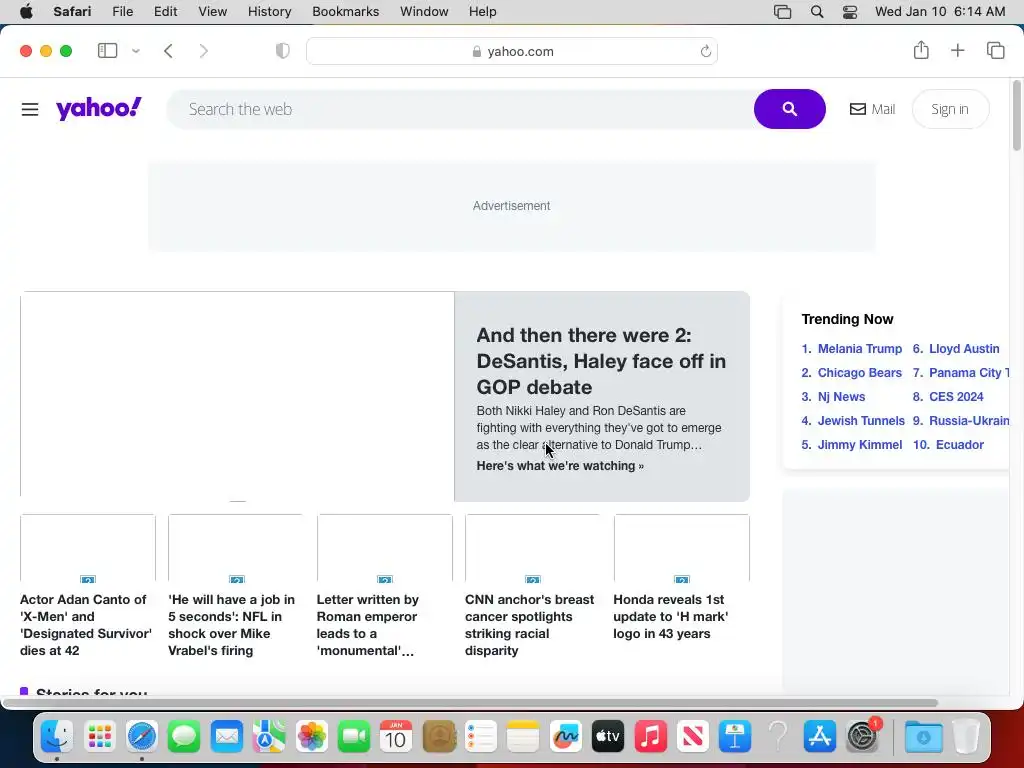The width and height of the screenshot is (1024, 768).
Task: Open Launchpad from the Dock
Action: pyautogui.click(x=99, y=737)
